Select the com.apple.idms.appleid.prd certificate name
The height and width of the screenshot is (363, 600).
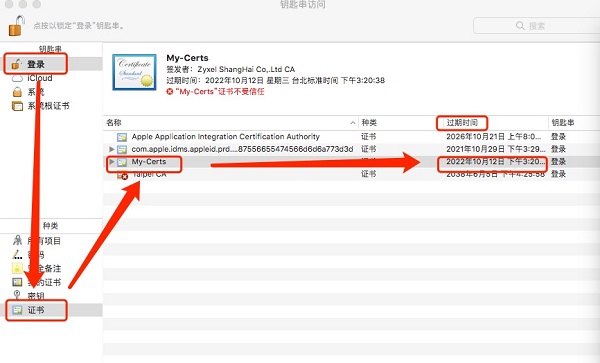[242, 149]
